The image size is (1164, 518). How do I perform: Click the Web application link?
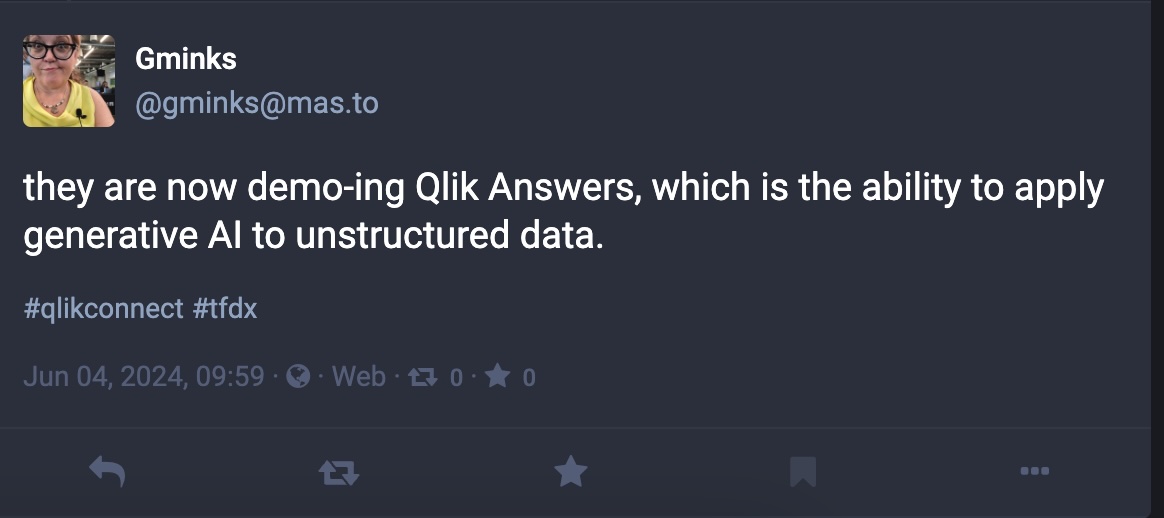[359, 377]
